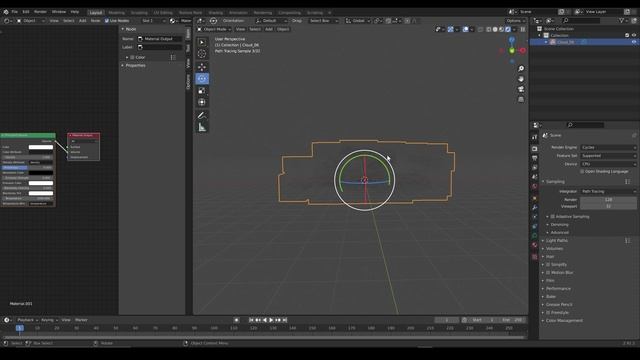The image size is (640, 360).
Task: Open the Help menu
Action: click(x=75, y=12)
